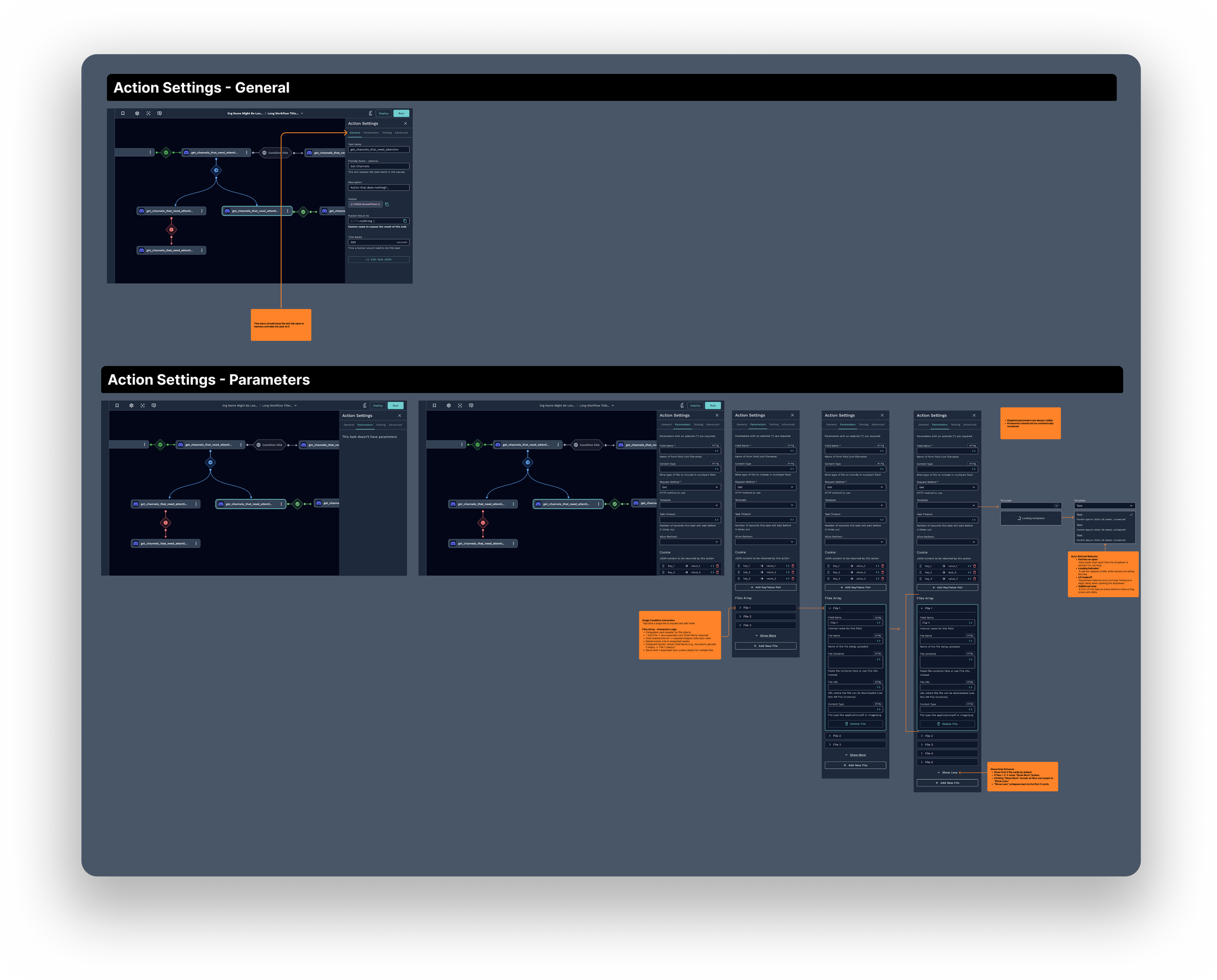Image resolution: width=1217 pixels, height=980 pixels.
Task: Click green check node right of selected task, General frame
Action: point(303,212)
